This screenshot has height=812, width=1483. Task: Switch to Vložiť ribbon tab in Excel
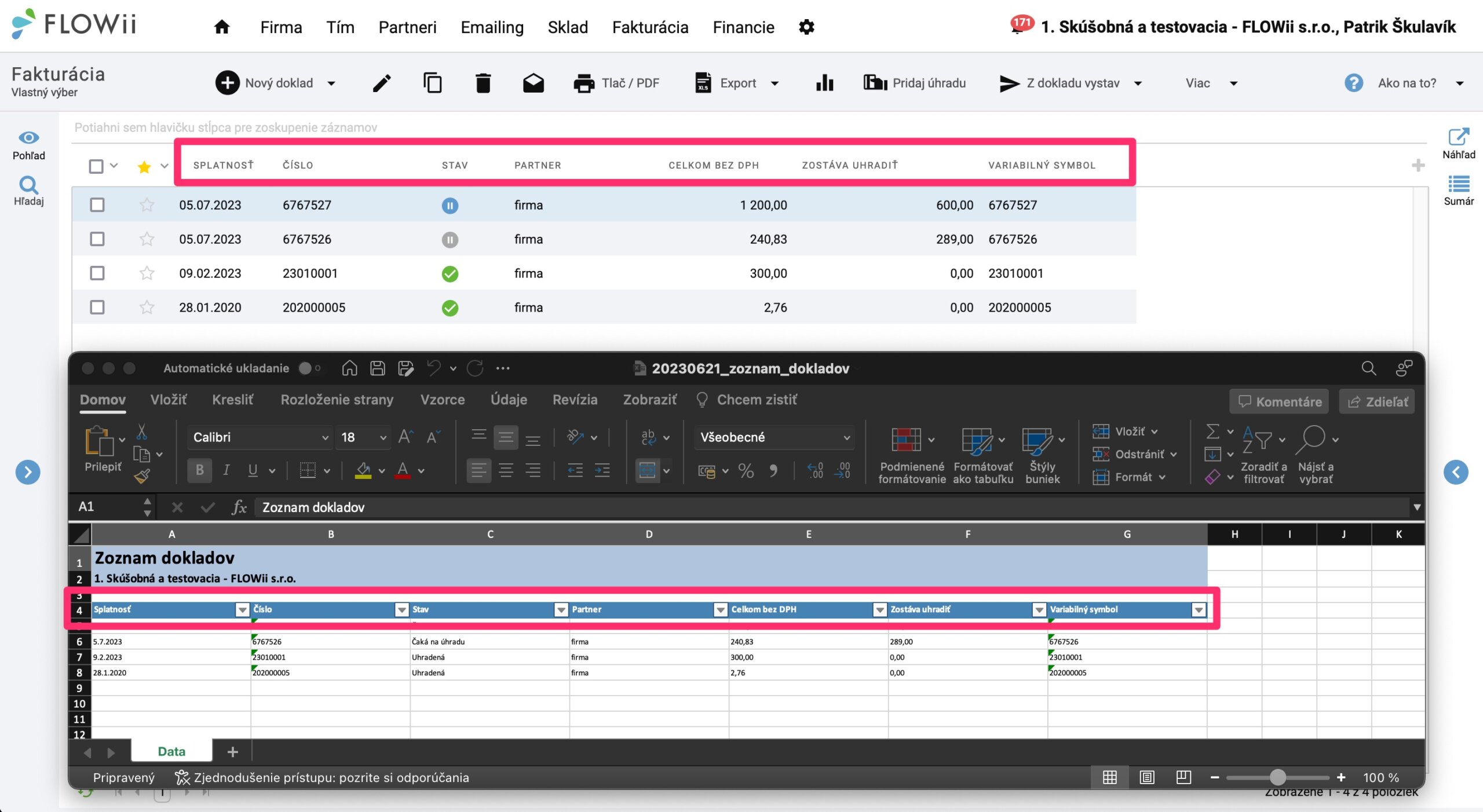tap(168, 400)
